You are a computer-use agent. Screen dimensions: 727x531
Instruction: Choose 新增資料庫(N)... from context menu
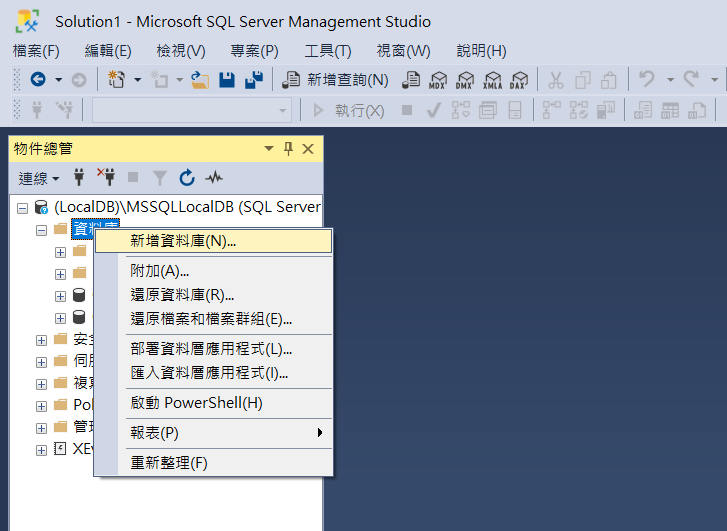[214, 241]
